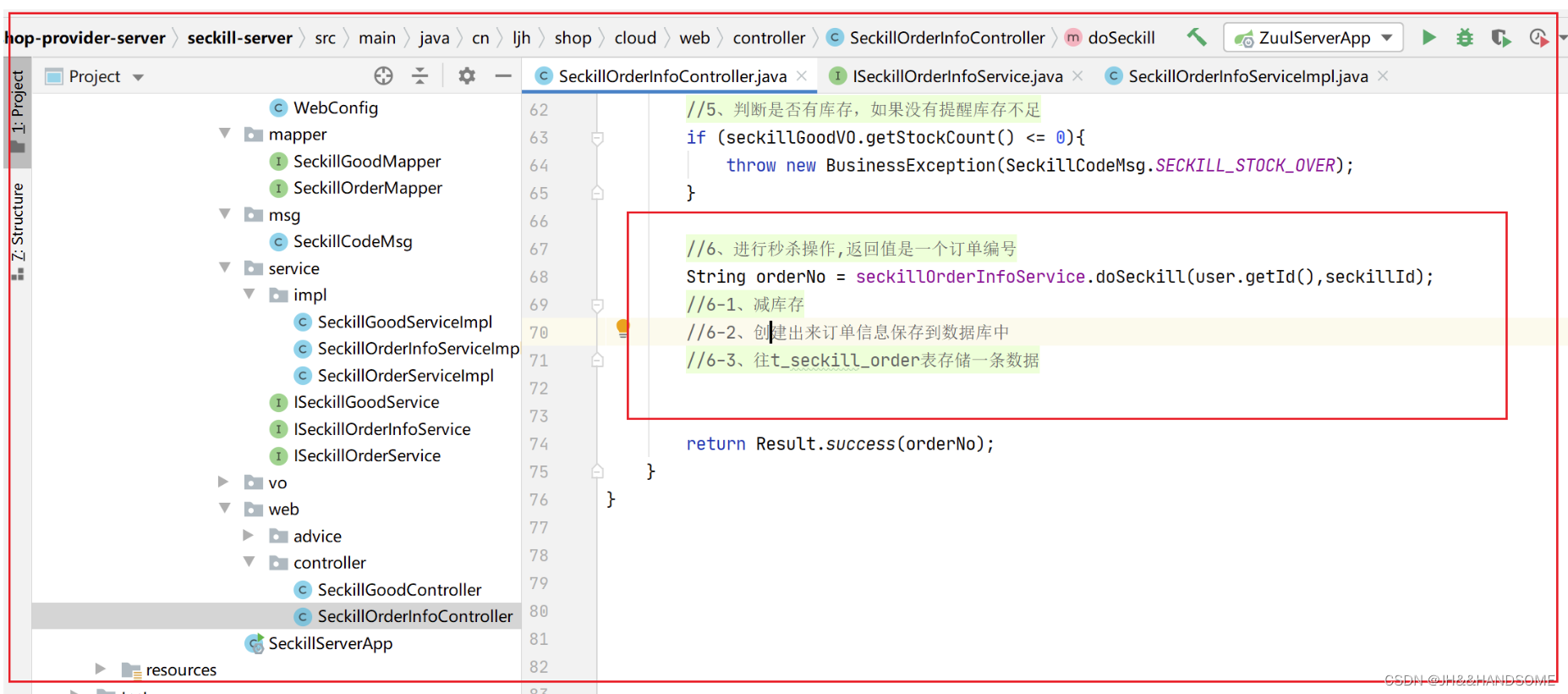1568x694 pixels.
Task: Hide the Project tool window
Action: pyautogui.click(x=503, y=76)
